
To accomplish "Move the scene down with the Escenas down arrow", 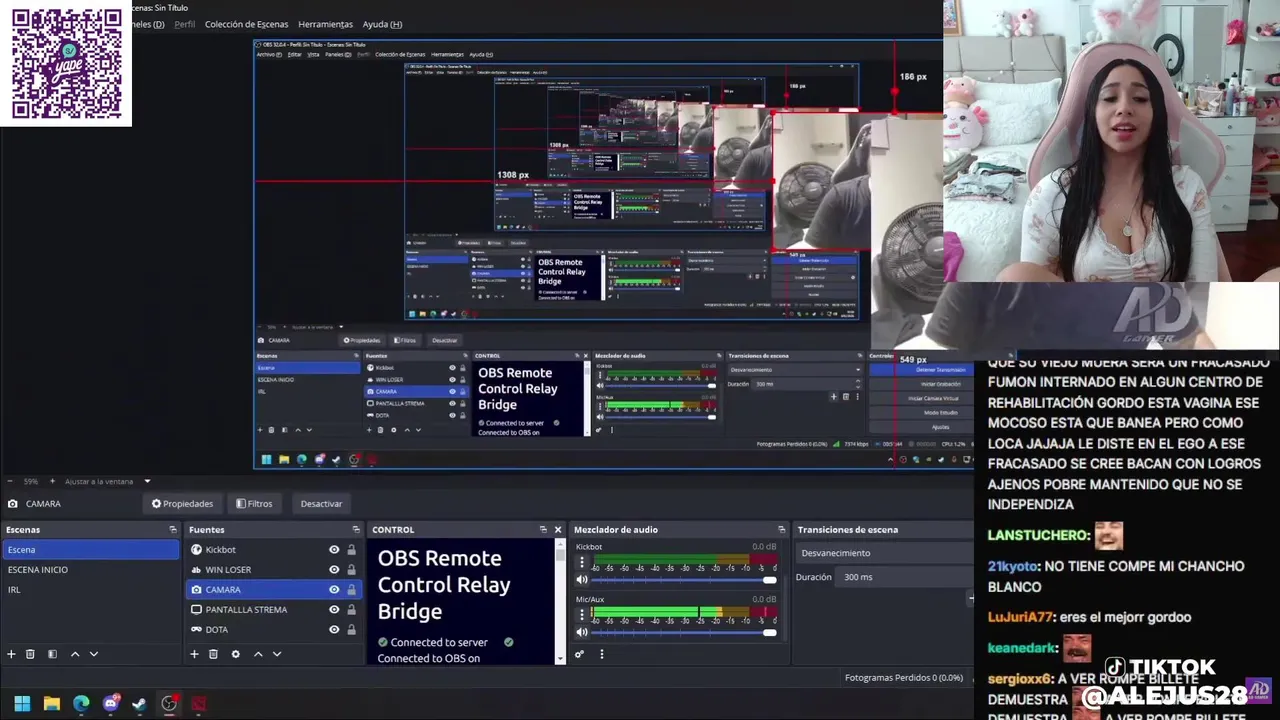I will pos(94,654).
